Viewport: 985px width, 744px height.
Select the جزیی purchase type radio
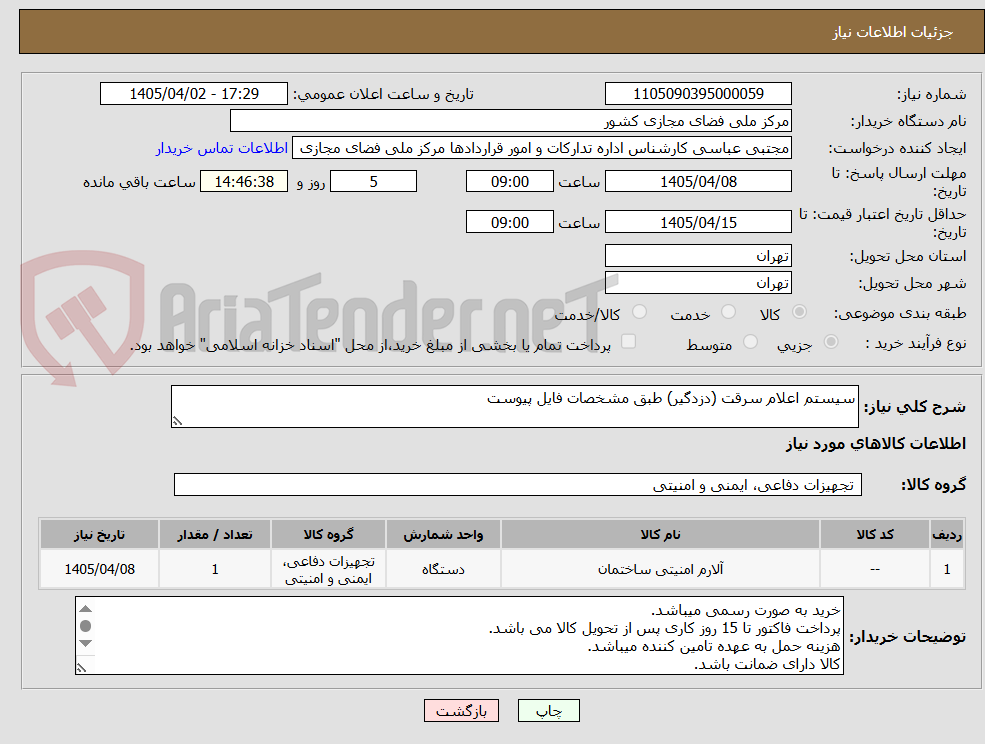pos(830,342)
